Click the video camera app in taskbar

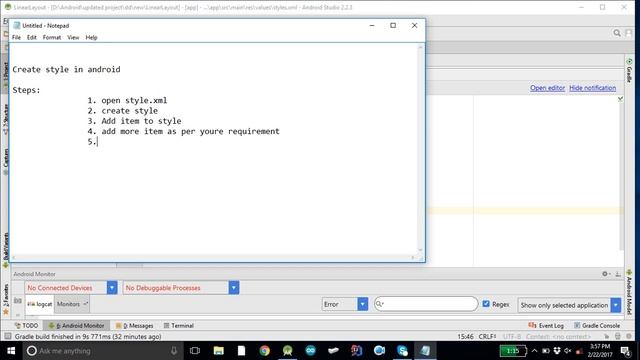tap(379, 351)
